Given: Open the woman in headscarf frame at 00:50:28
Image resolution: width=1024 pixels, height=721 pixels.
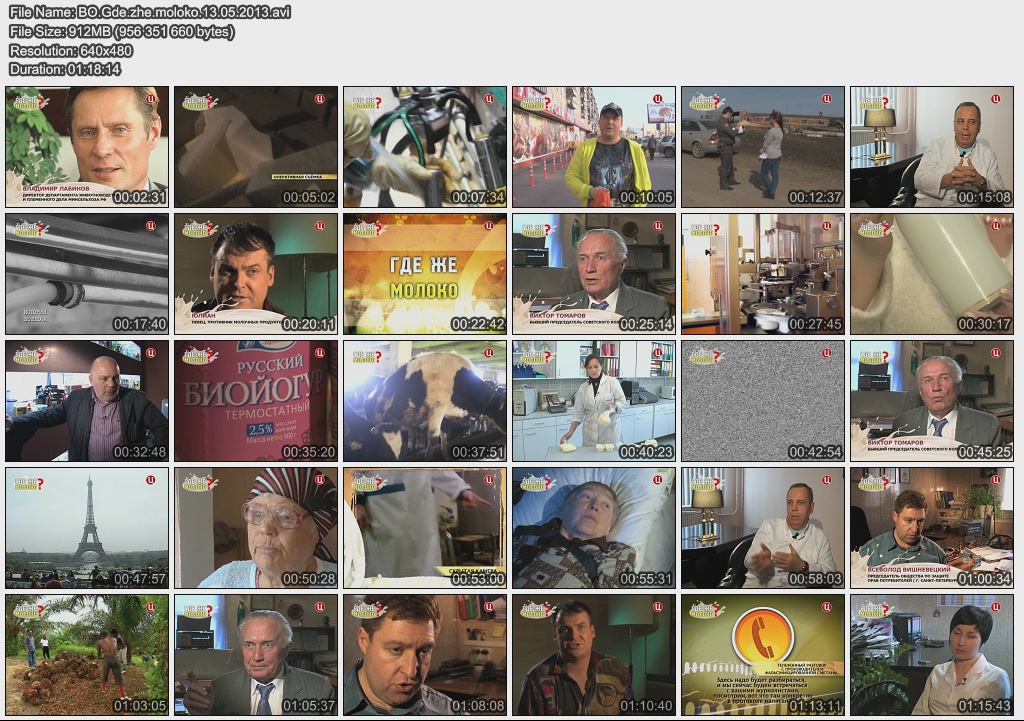Looking at the screenshot, I should coord(256,527).
